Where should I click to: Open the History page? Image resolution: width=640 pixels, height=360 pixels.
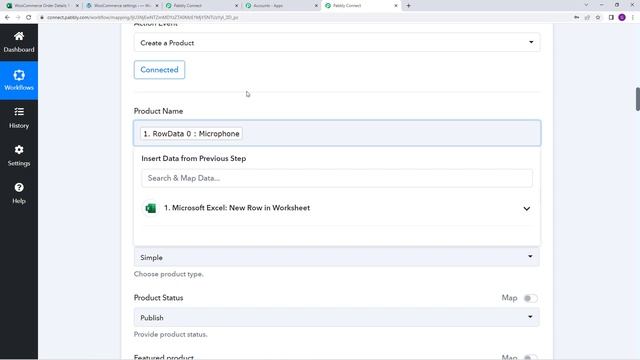[x=19, y=118]
